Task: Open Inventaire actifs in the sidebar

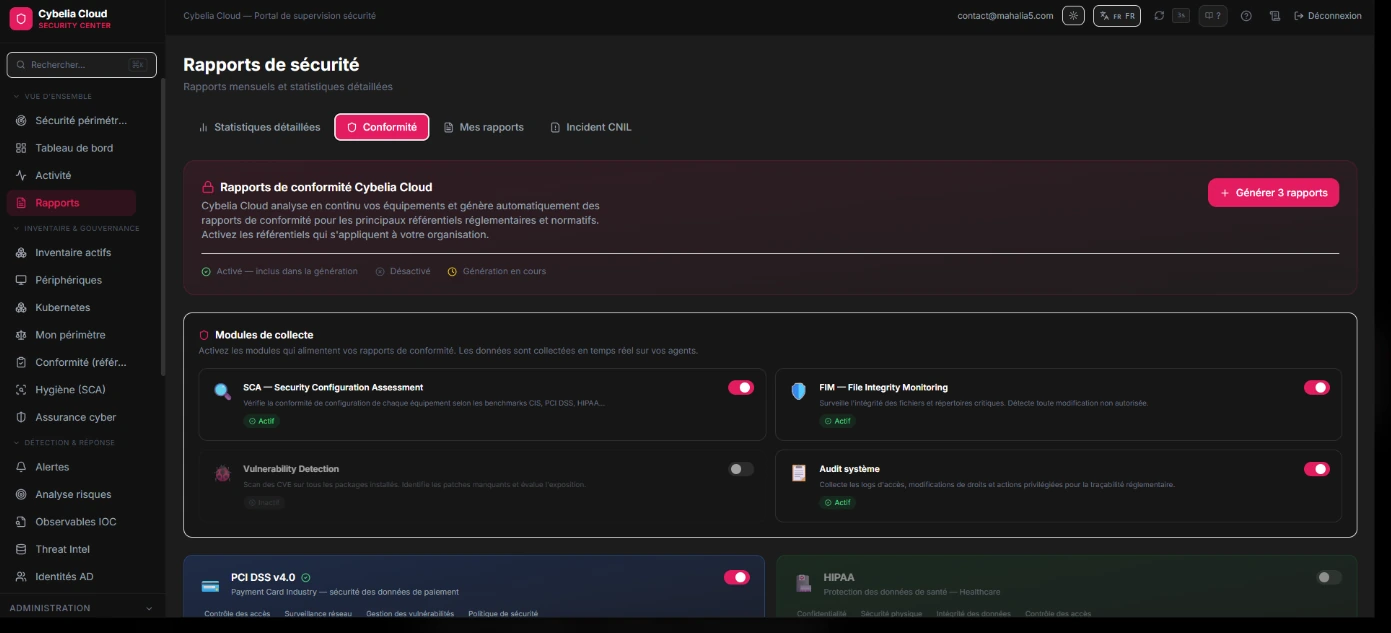Action: pyautogui.click(x=71, y=253)
